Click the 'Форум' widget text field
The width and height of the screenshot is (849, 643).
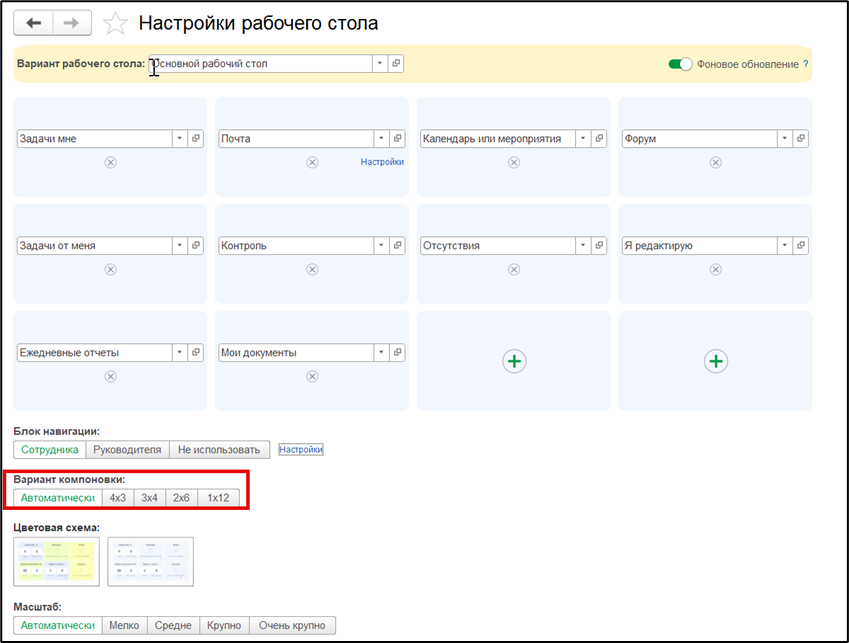[x=700, y=139]
